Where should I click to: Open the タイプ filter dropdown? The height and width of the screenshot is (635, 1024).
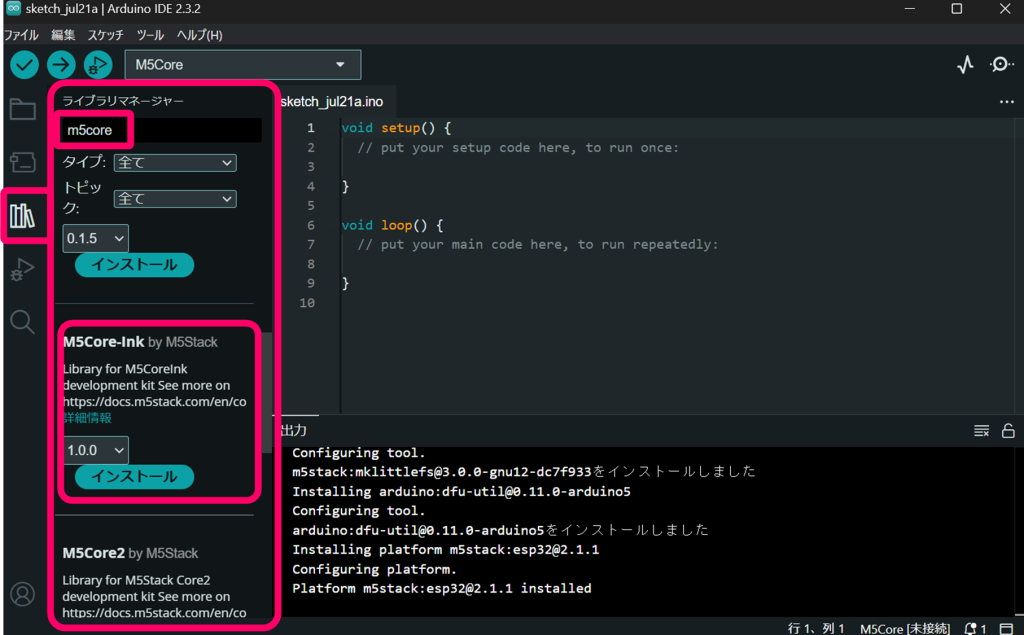pyautogui.click(x=175, y=163)
